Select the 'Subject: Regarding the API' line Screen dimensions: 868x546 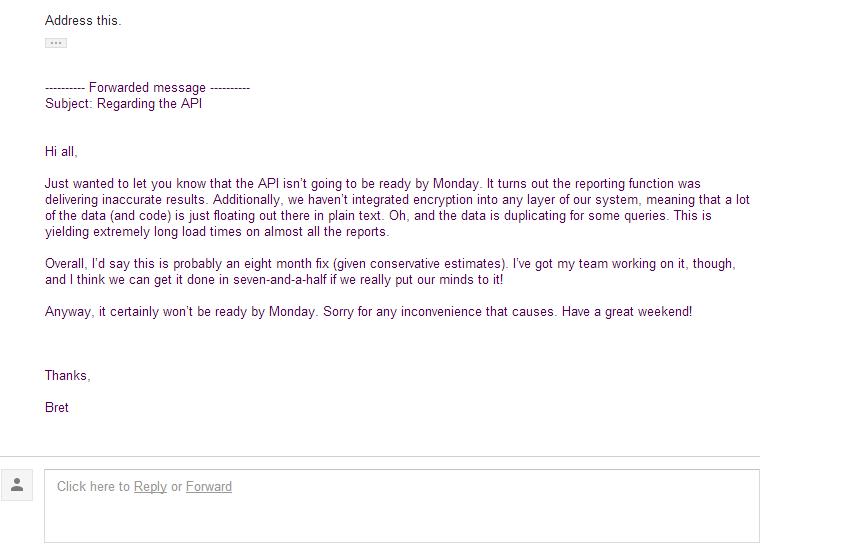point(123,104)
